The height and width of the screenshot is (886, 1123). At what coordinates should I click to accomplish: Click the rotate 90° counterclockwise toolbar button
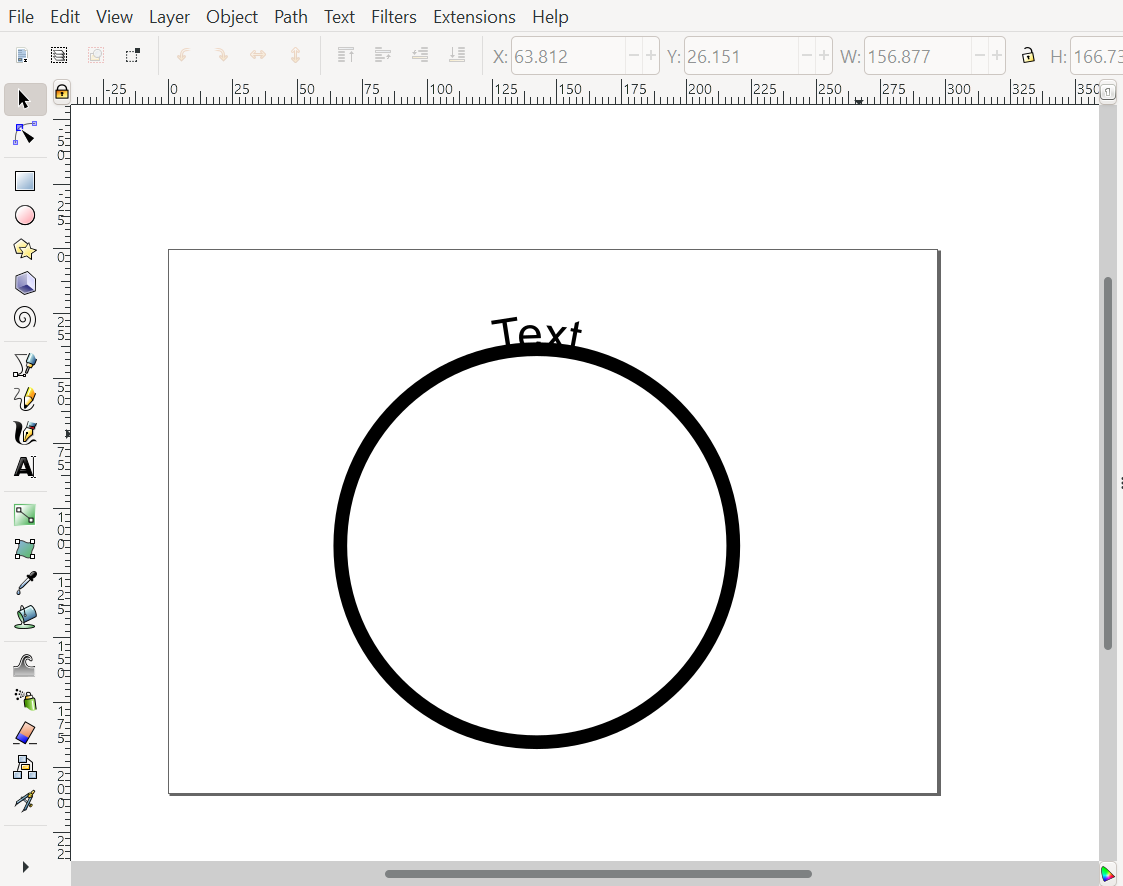[183, 56]
